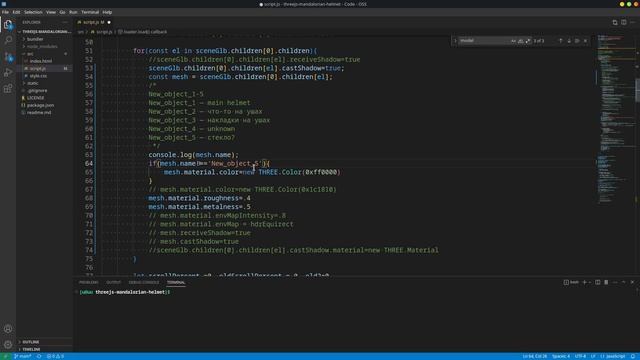Viewport: 640px width, 360px height.
Task: Select the bash terminal instance label
Action: pos(571,282)
